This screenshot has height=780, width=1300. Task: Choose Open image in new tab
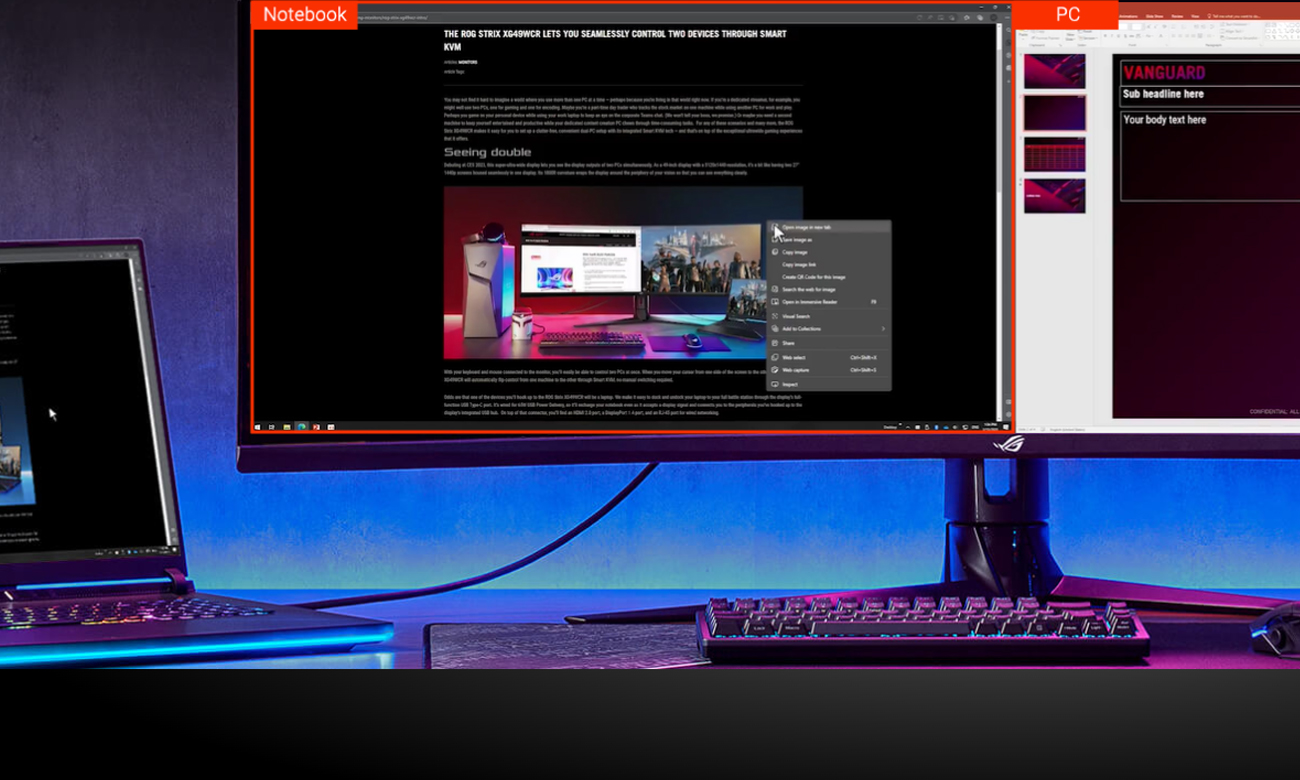click(828, 227)
